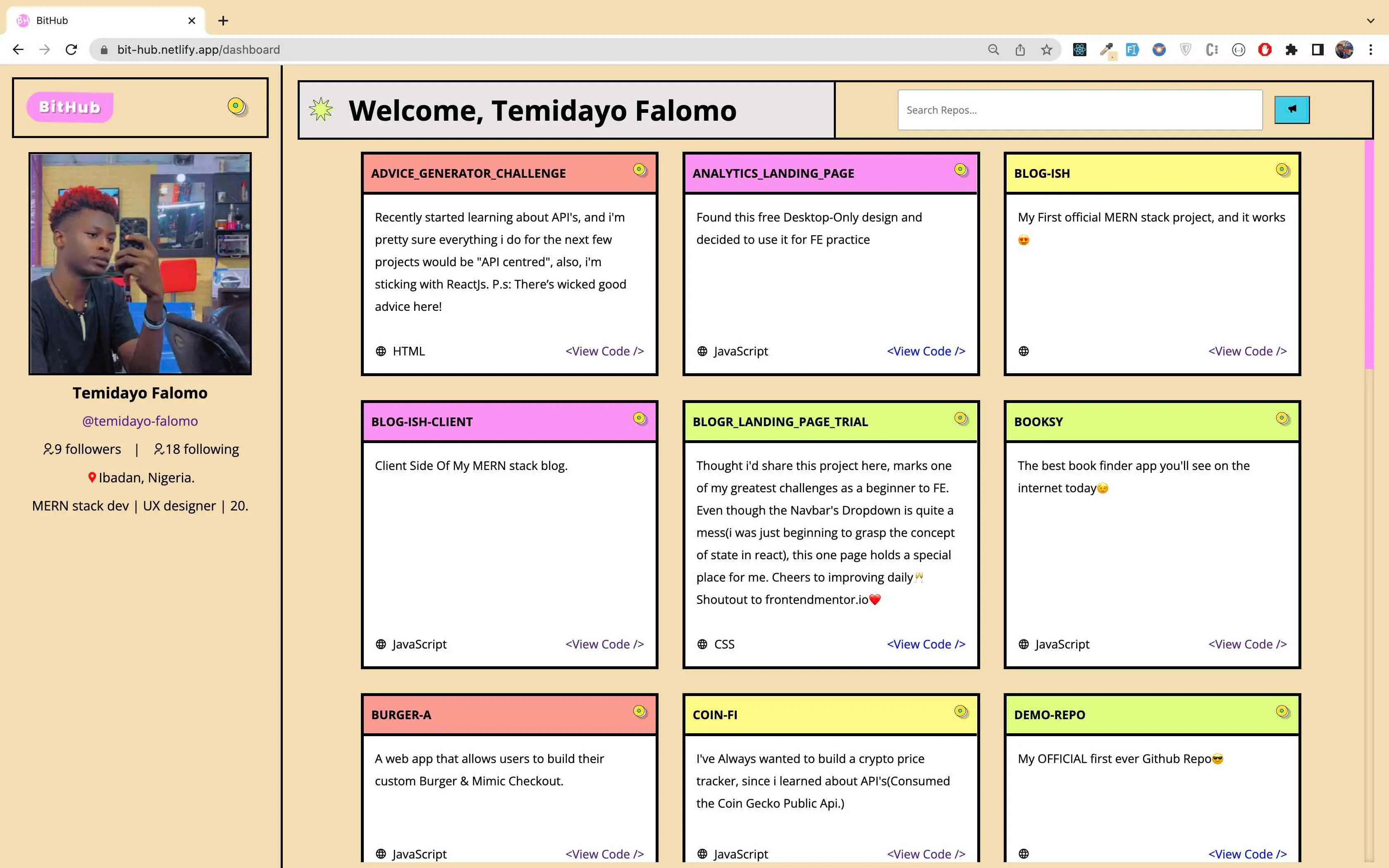The width and height of the screenshot is (1389, 868).
Task: Click the coin icon on DEMO-REPO card
Action: [1282, 712]
